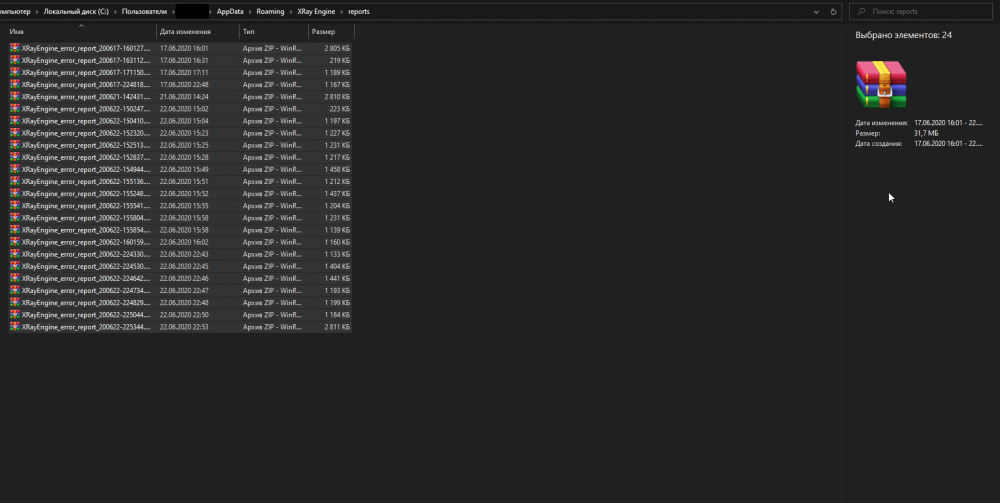Click the archive icon of report 200622-225344

(x=15, y=326)
